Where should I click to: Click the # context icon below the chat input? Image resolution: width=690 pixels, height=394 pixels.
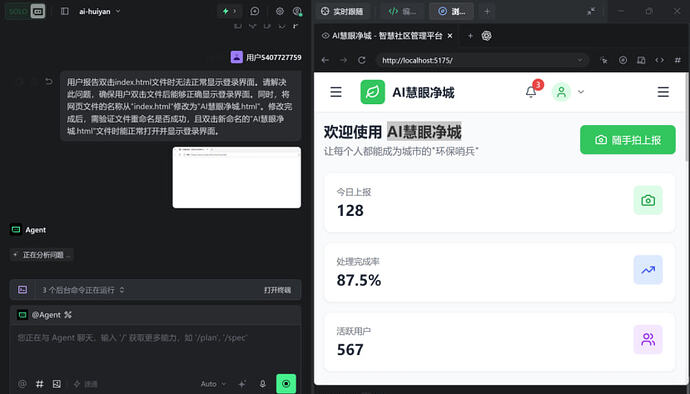coord(40,384)
